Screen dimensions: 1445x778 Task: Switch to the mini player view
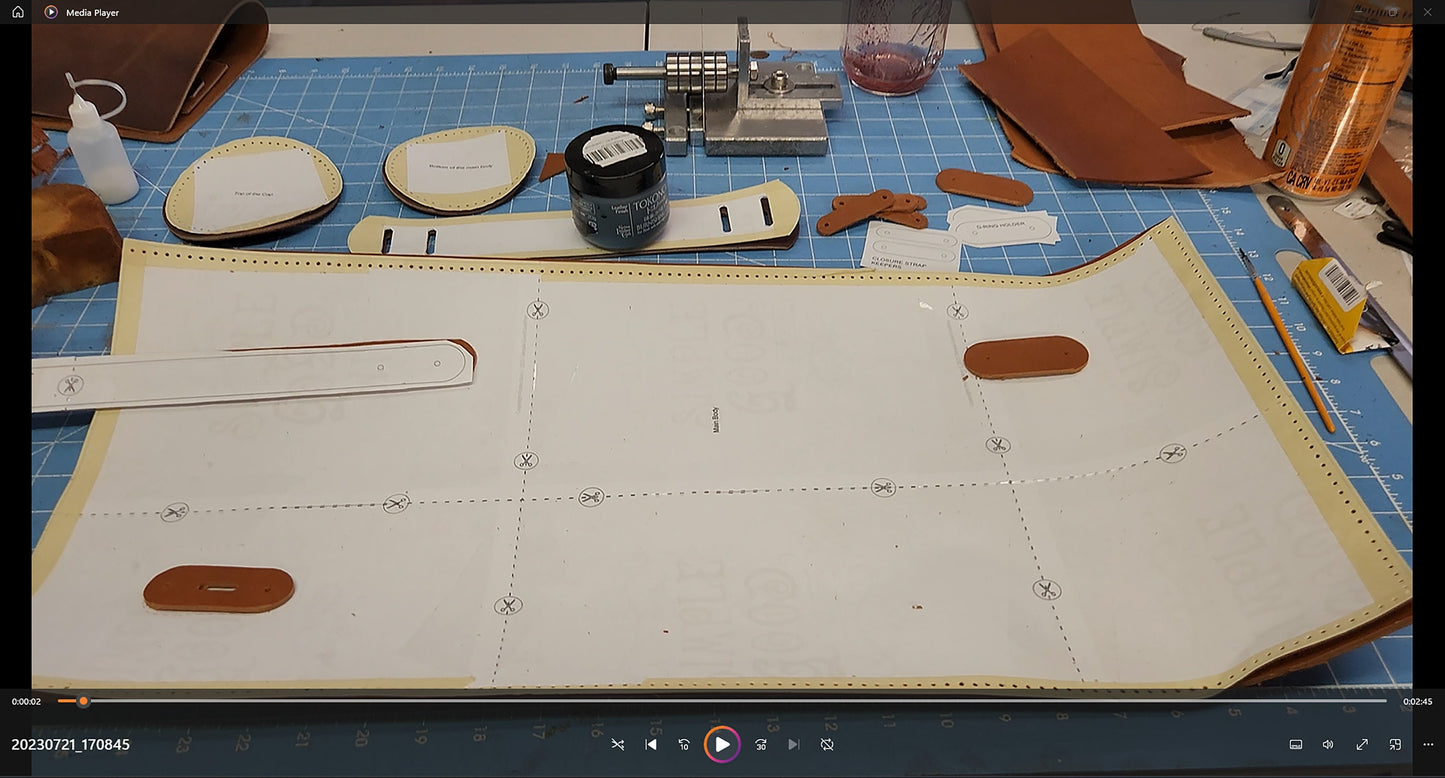1395,745
